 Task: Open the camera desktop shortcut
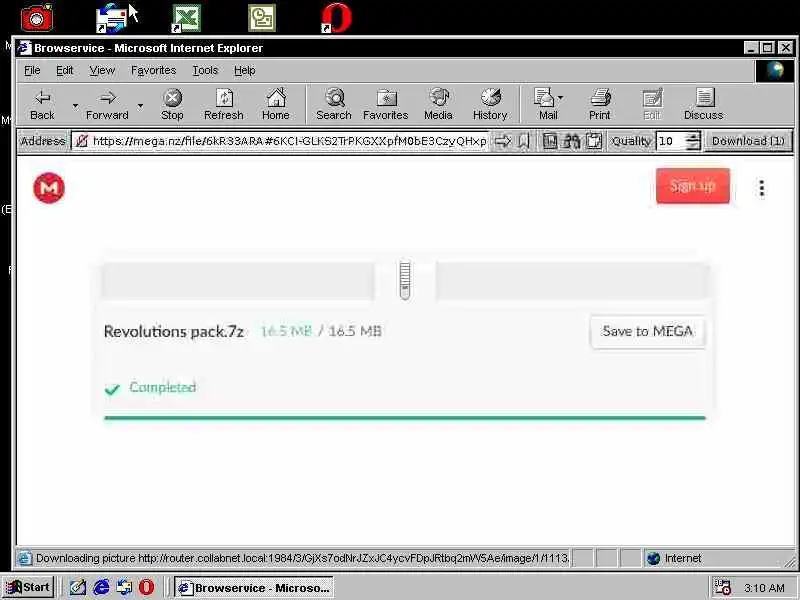(x=37, y=18)
